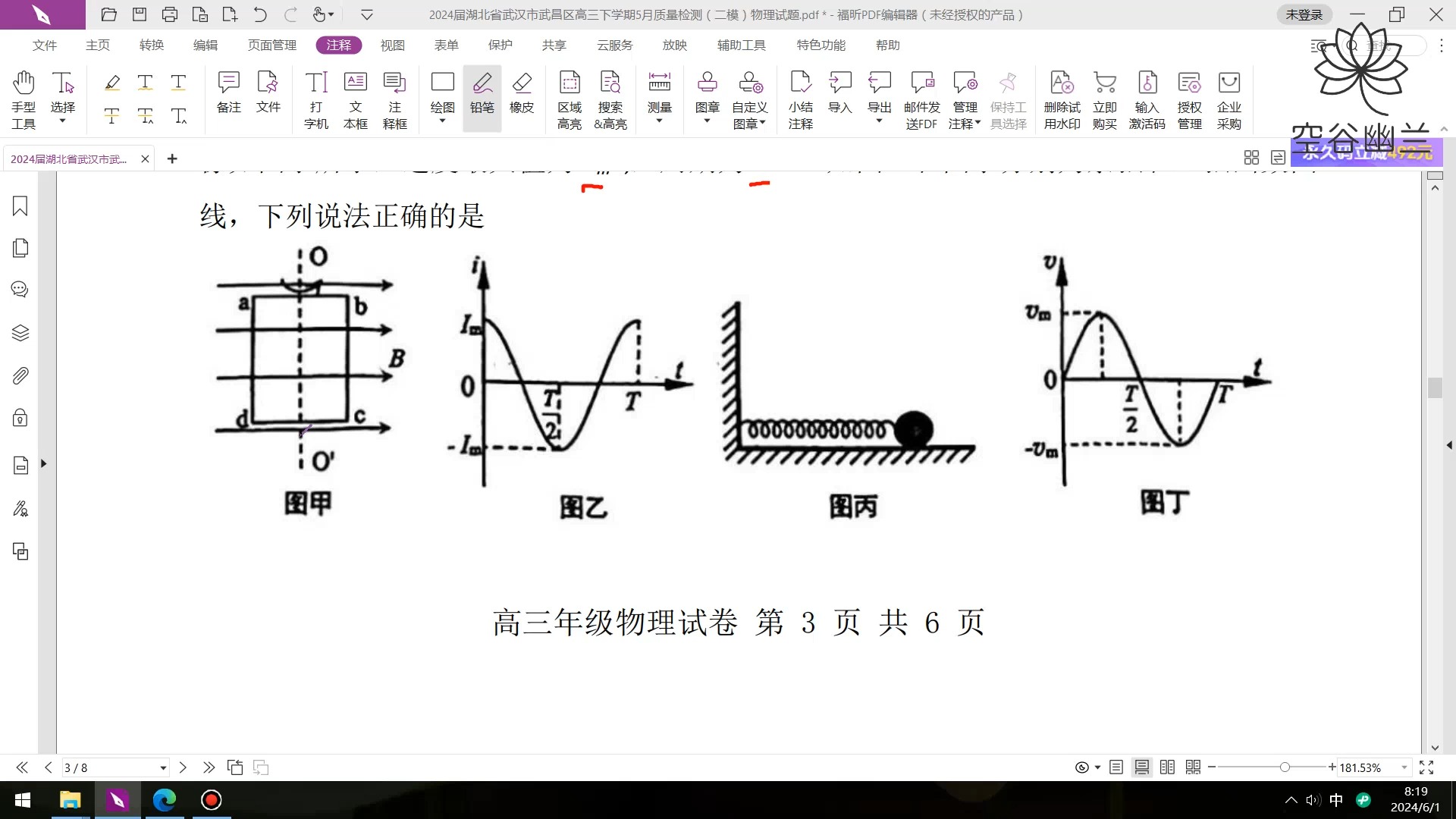
Task: Open the Edge browser from taskbar
Action: (164, 800)
